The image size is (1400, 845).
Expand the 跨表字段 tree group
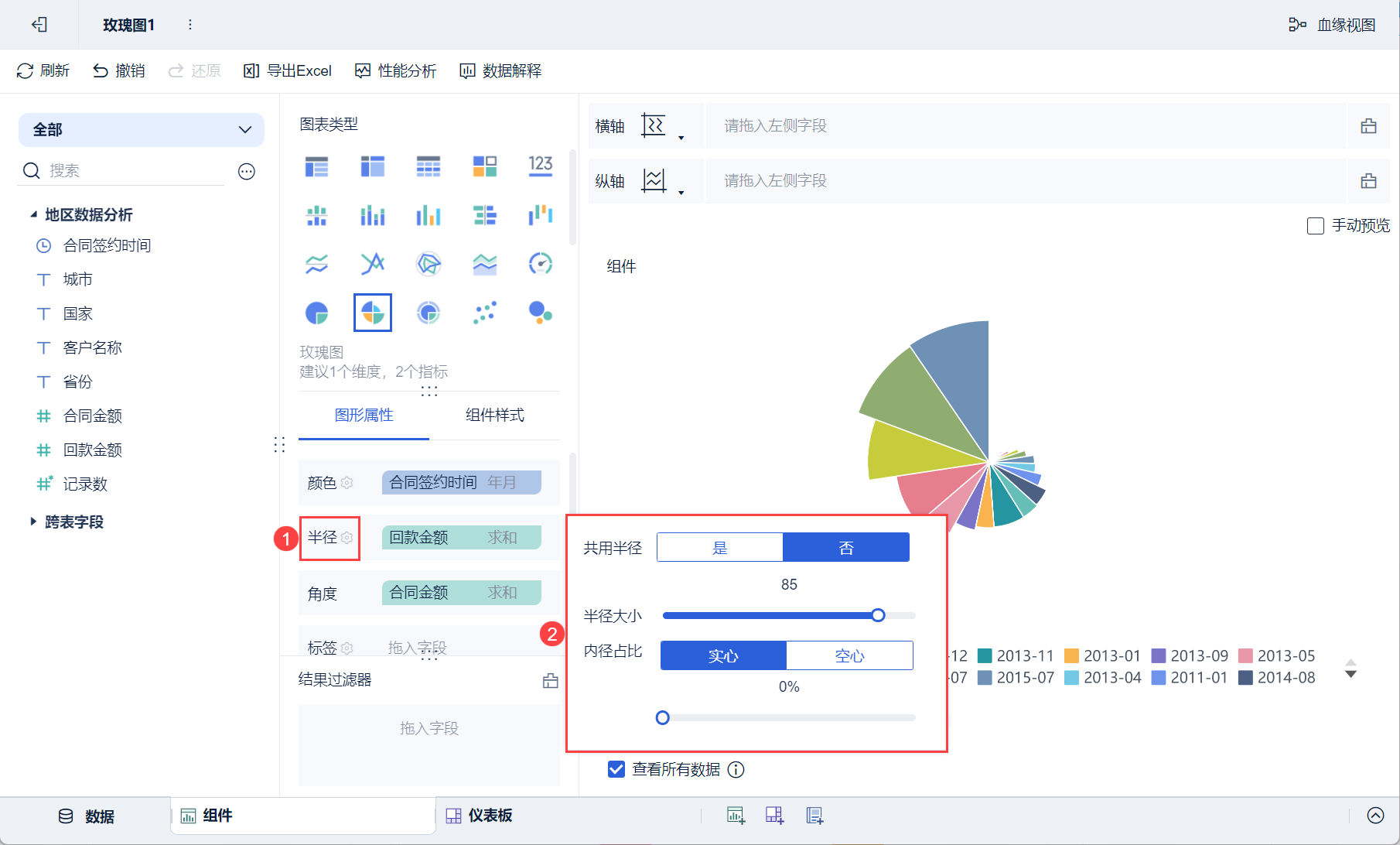tap(33, 522)
